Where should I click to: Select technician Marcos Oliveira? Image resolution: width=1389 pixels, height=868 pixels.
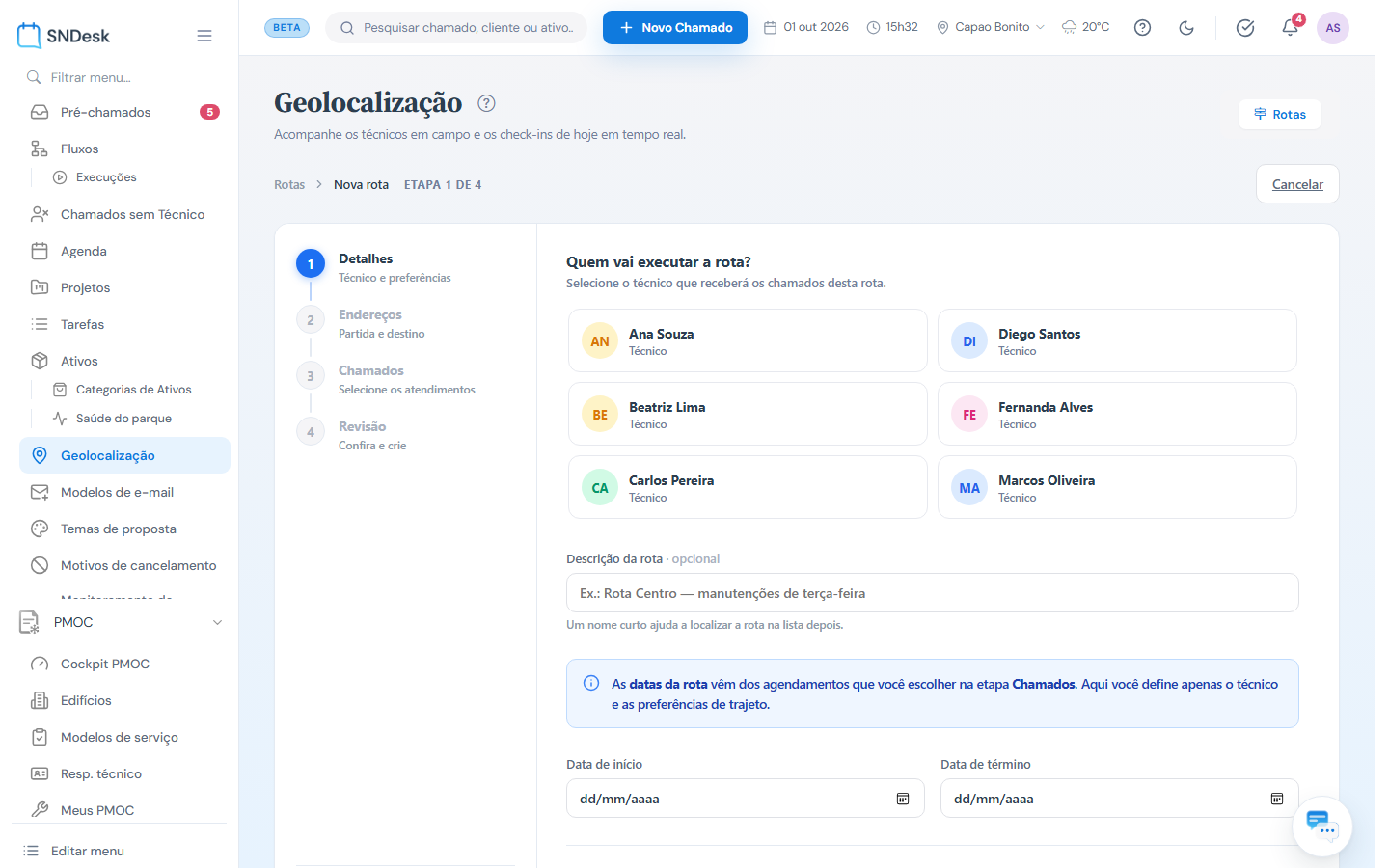[1117, 487]
